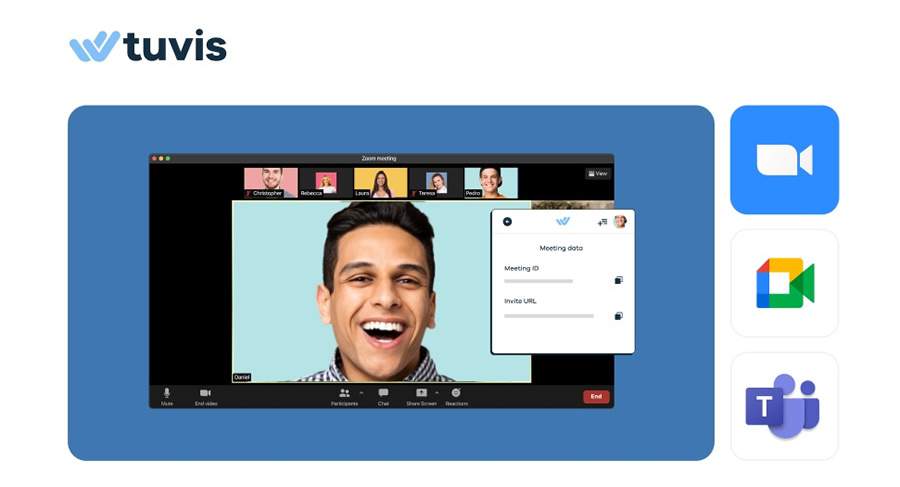This screenshot has width=900, height=487.
Task: Select the Google Meet icon tile
Action: 784,283
